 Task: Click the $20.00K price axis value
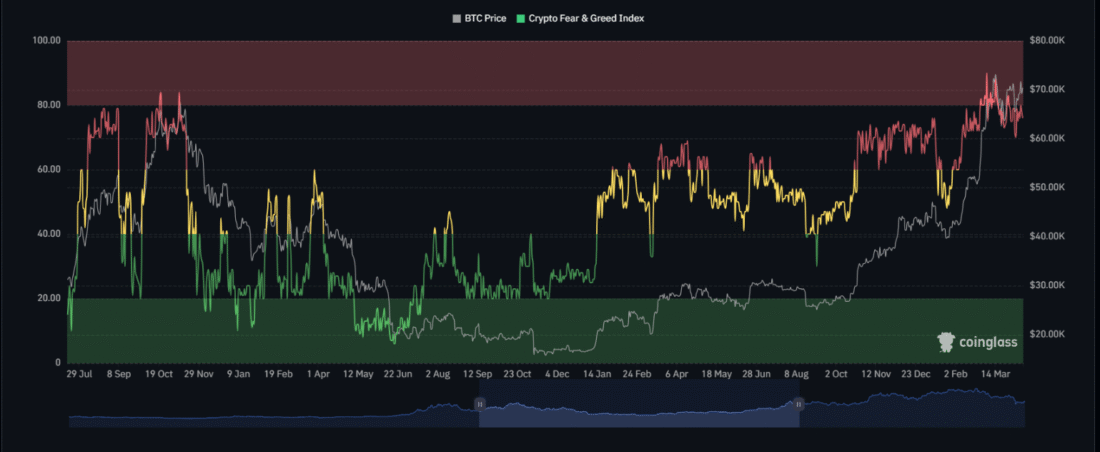click(1047, 334)
